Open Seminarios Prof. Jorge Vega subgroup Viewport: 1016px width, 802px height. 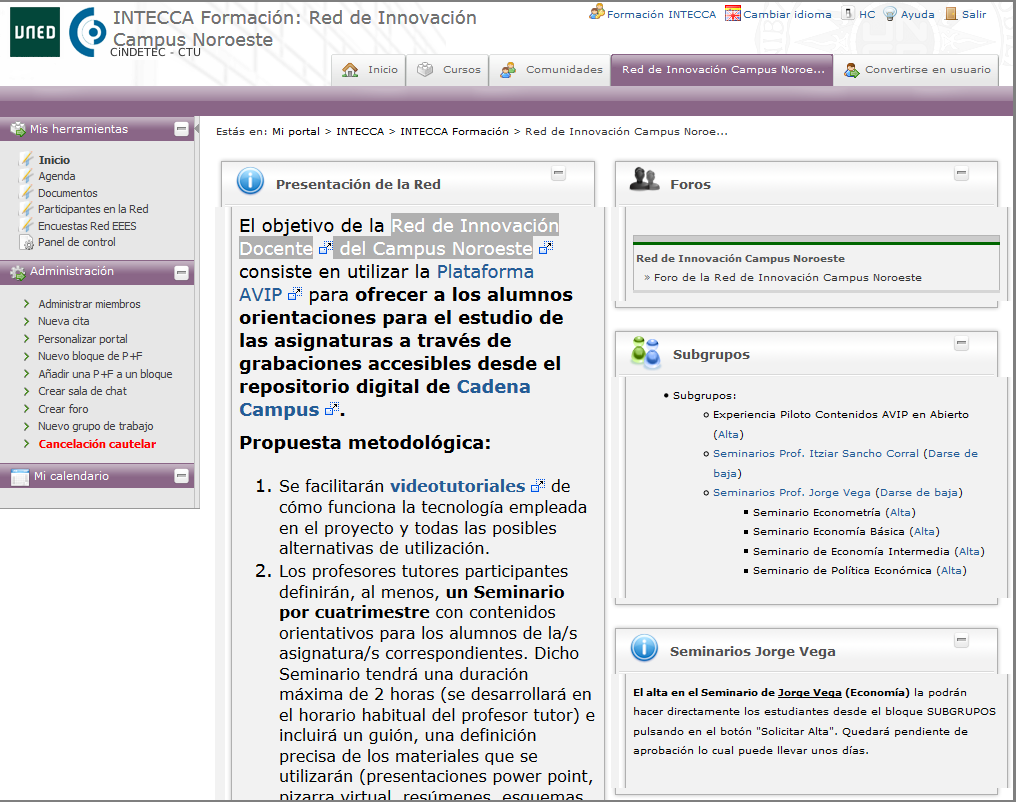pyautogui.click(x=792, y=492)
